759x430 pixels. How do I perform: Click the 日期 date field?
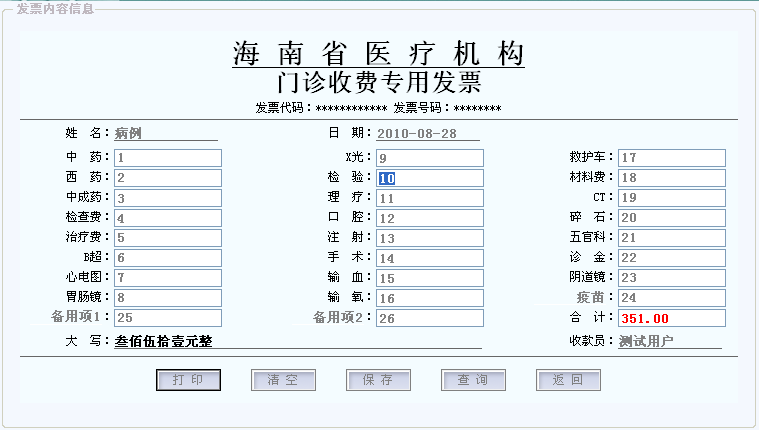(428, 133)
